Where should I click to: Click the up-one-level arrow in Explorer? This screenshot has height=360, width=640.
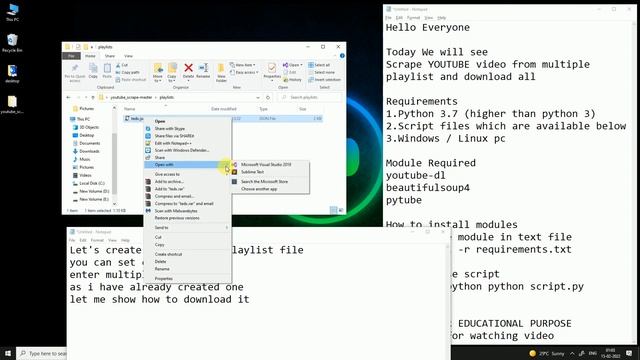(93, 98)
